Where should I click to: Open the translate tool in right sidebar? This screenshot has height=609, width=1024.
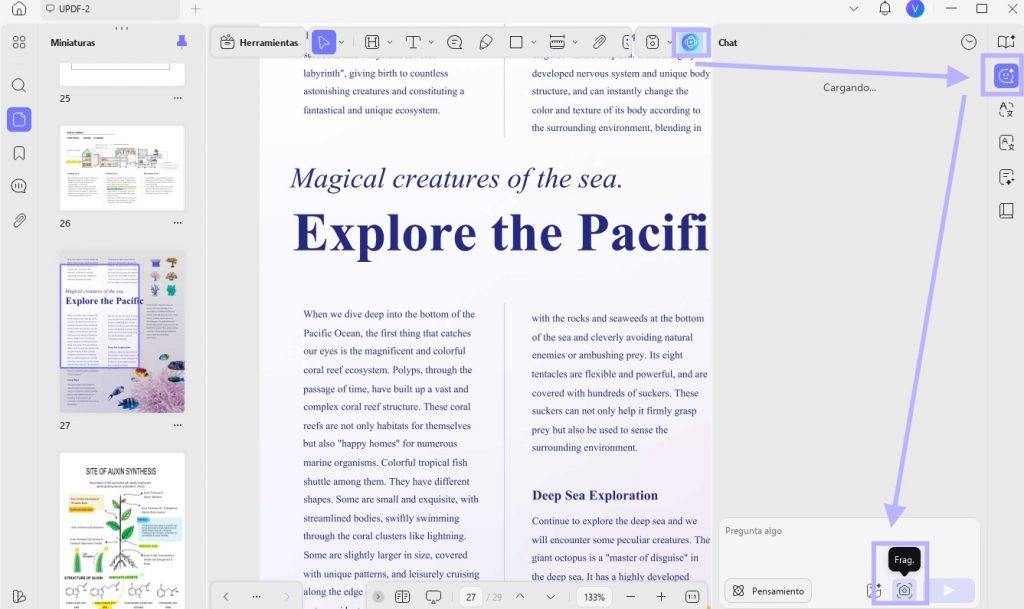pyautogui.click(x=1006, y=109)
